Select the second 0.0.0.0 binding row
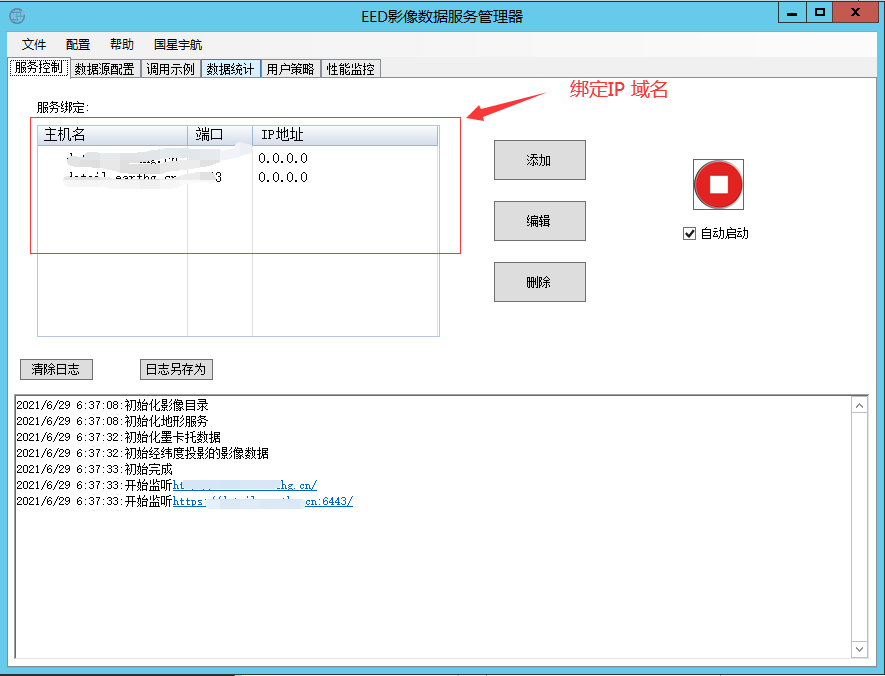This screenshot has height=676, width=885. [x=238, y=177]
